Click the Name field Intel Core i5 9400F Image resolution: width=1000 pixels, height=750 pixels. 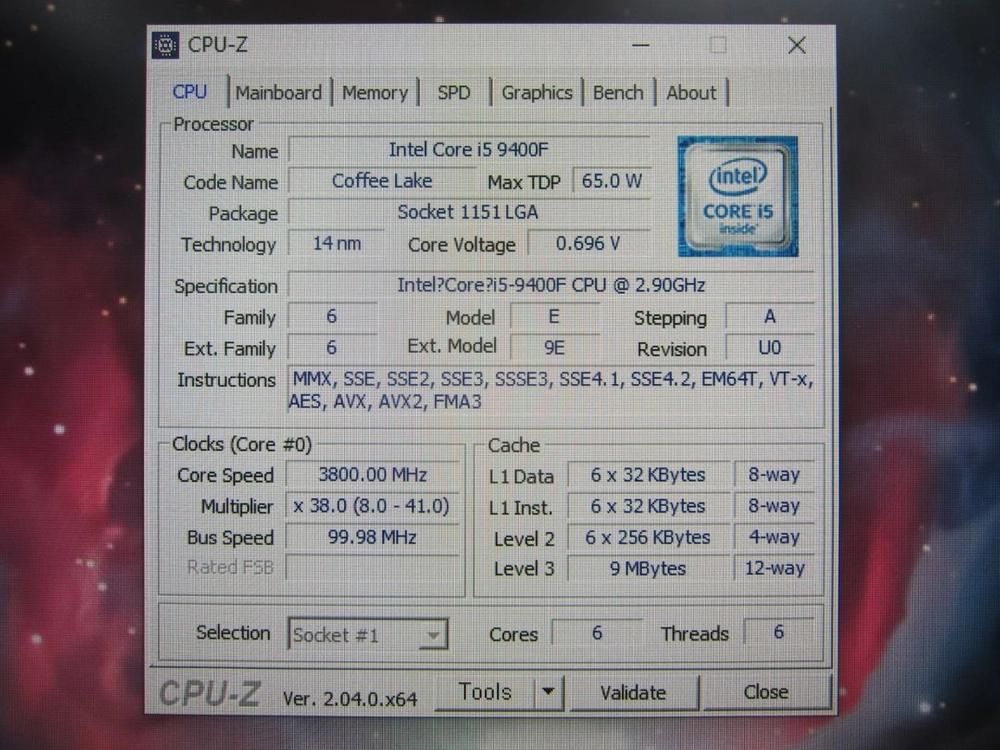tap(469, 150)
